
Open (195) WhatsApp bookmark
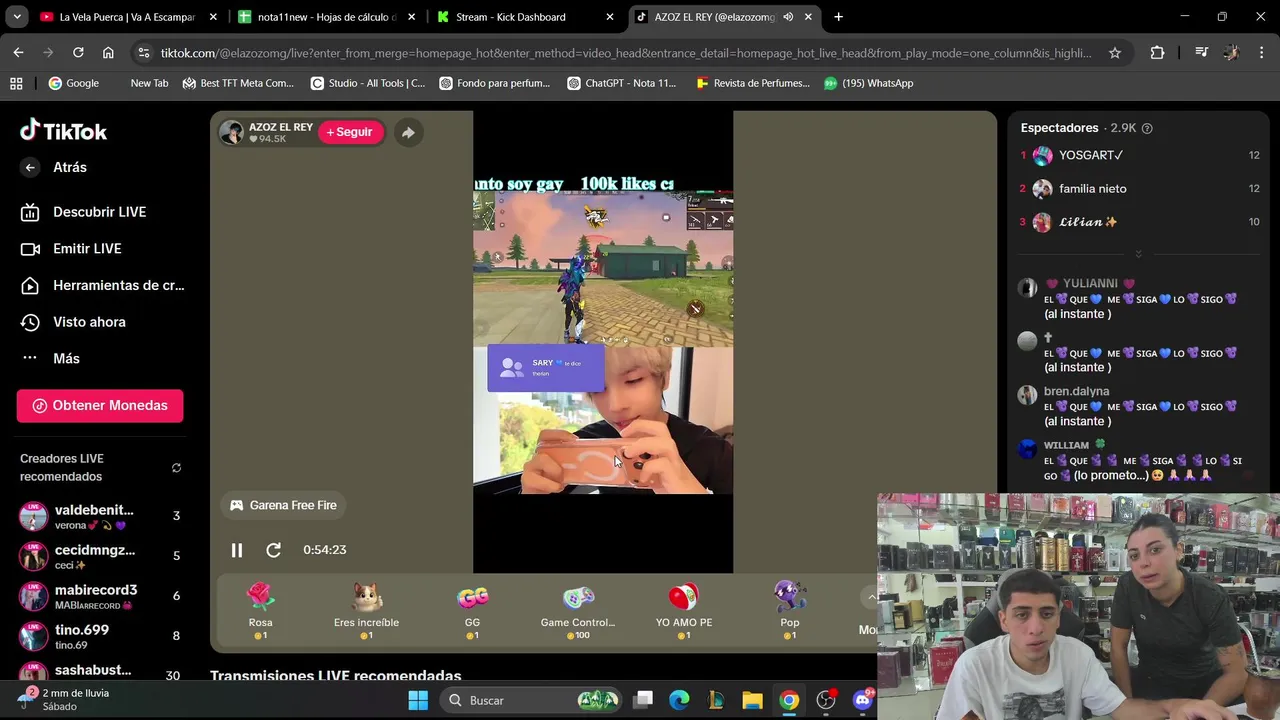(x=868, y=83)
